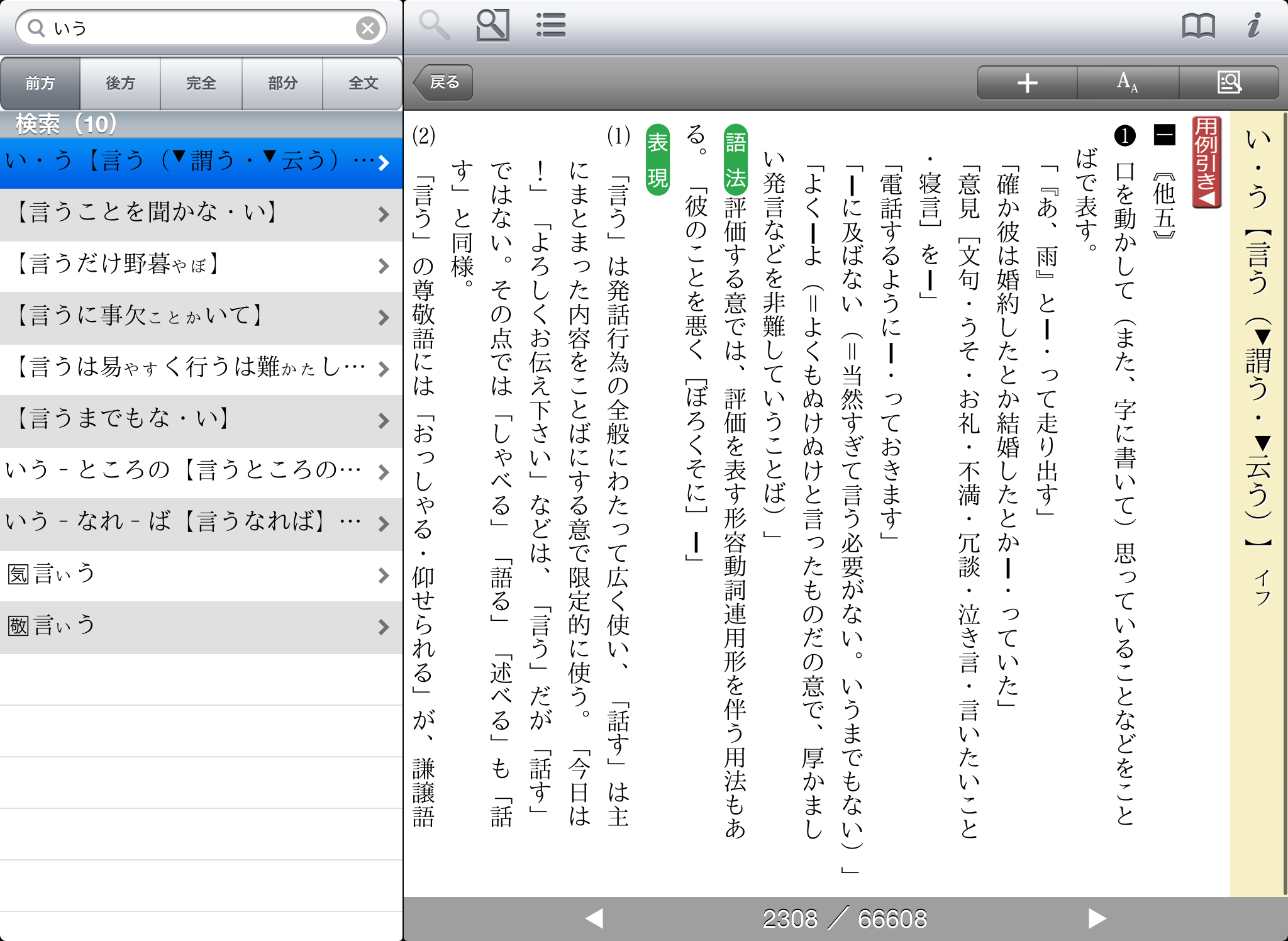
Task: Open the book library icon
Action: [1198, 26]
